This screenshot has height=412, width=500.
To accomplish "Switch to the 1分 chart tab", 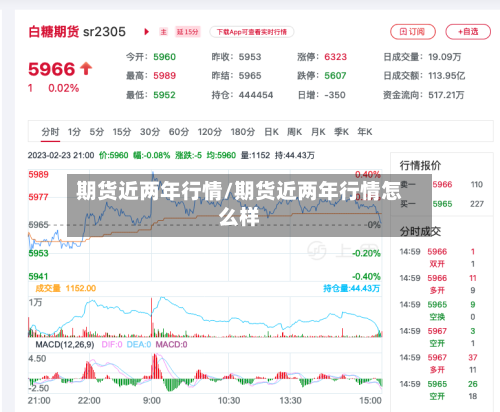I will click(x=74, y=132).
